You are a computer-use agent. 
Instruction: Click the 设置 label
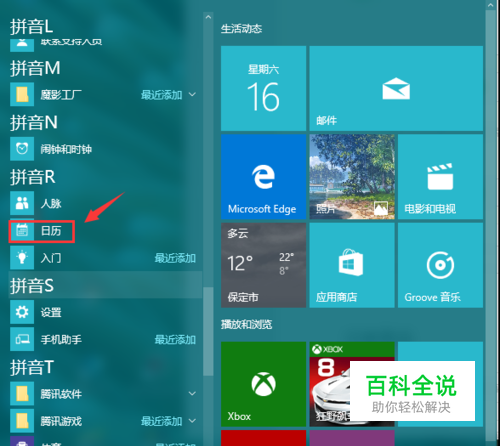[x=51, y=312]
